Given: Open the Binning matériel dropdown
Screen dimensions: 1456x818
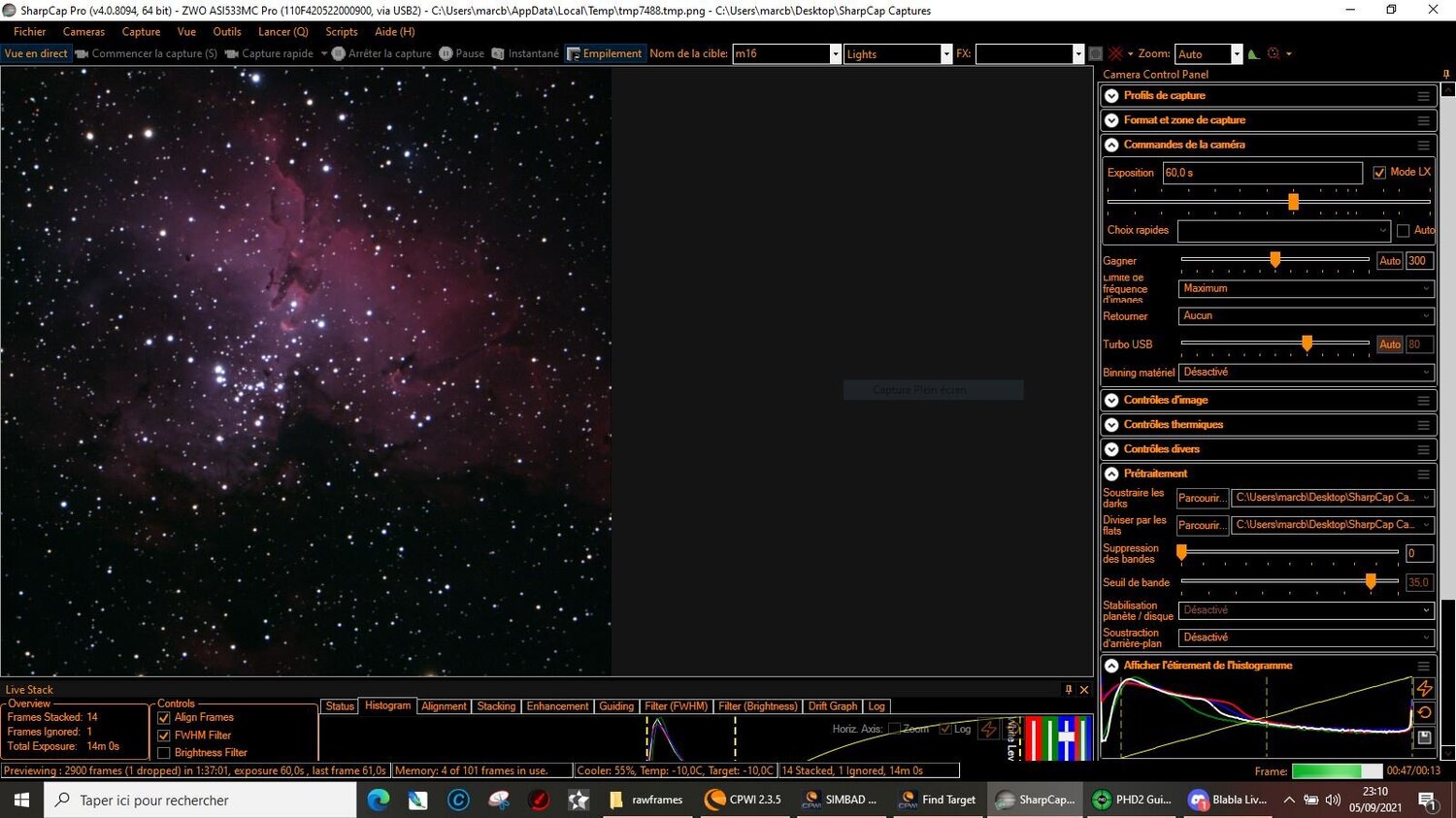Looking at the screenshot, I should [x=1307, y=373].
